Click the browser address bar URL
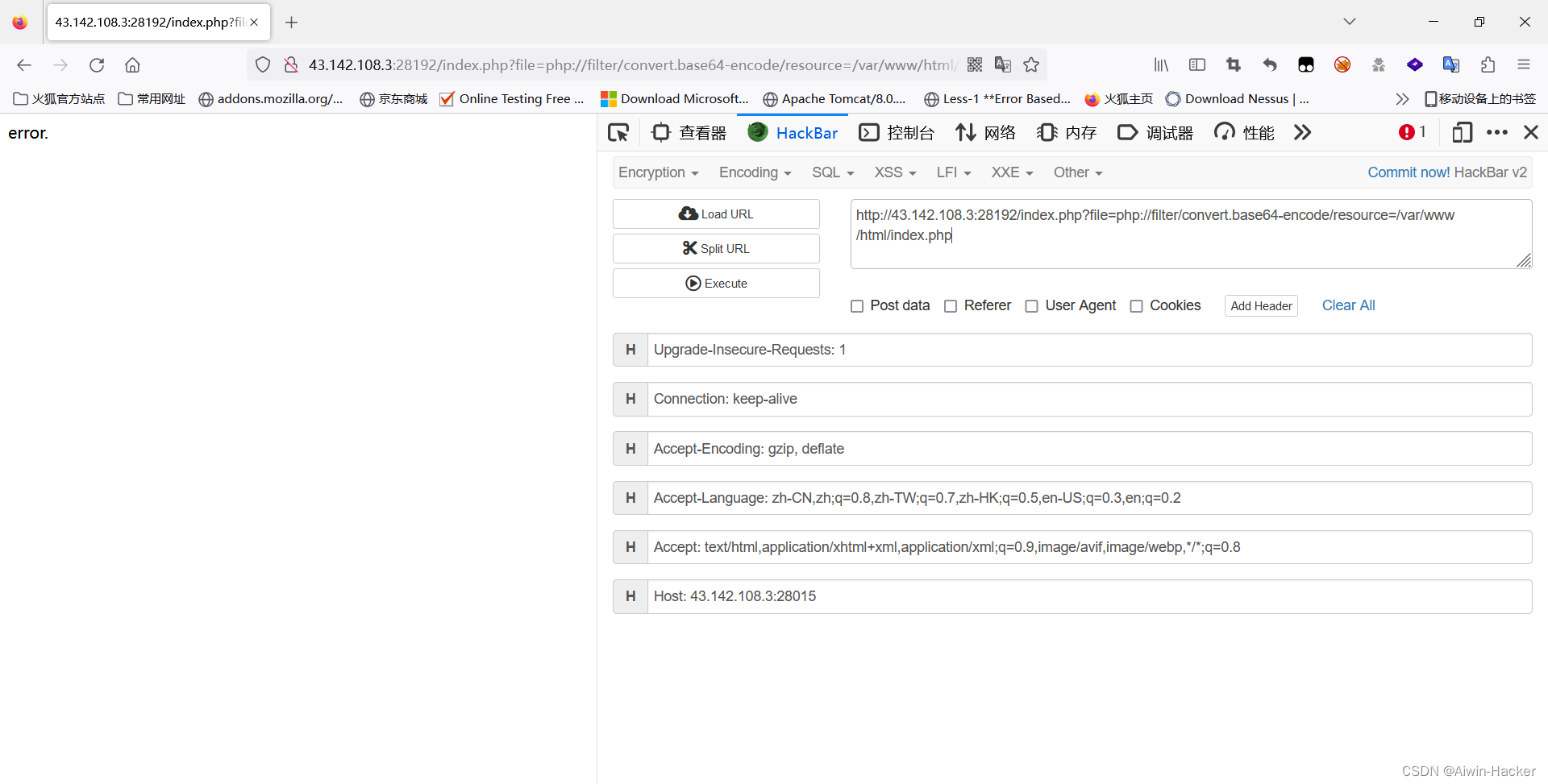 click(x=631, y=65)
